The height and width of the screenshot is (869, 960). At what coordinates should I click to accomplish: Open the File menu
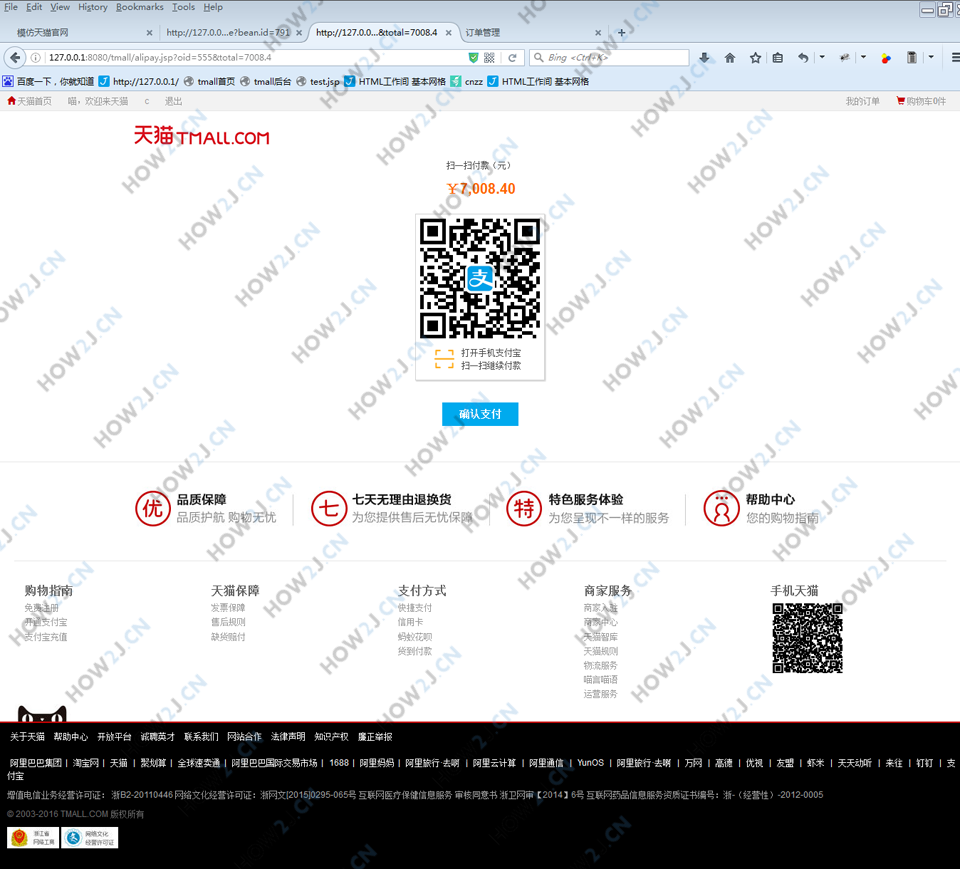[x=11, y=7]
